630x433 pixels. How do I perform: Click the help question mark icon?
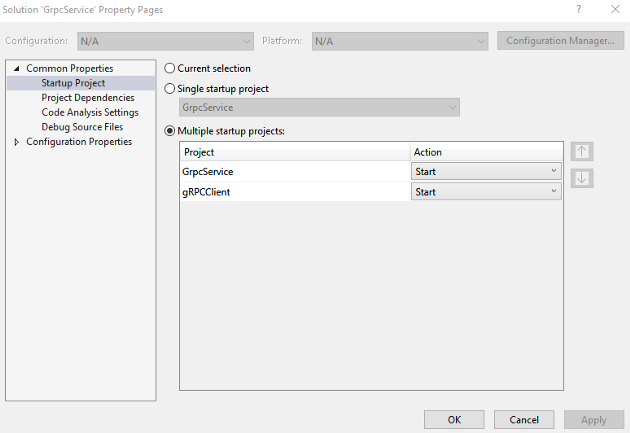pyautogui.click(x=578, y=9)
